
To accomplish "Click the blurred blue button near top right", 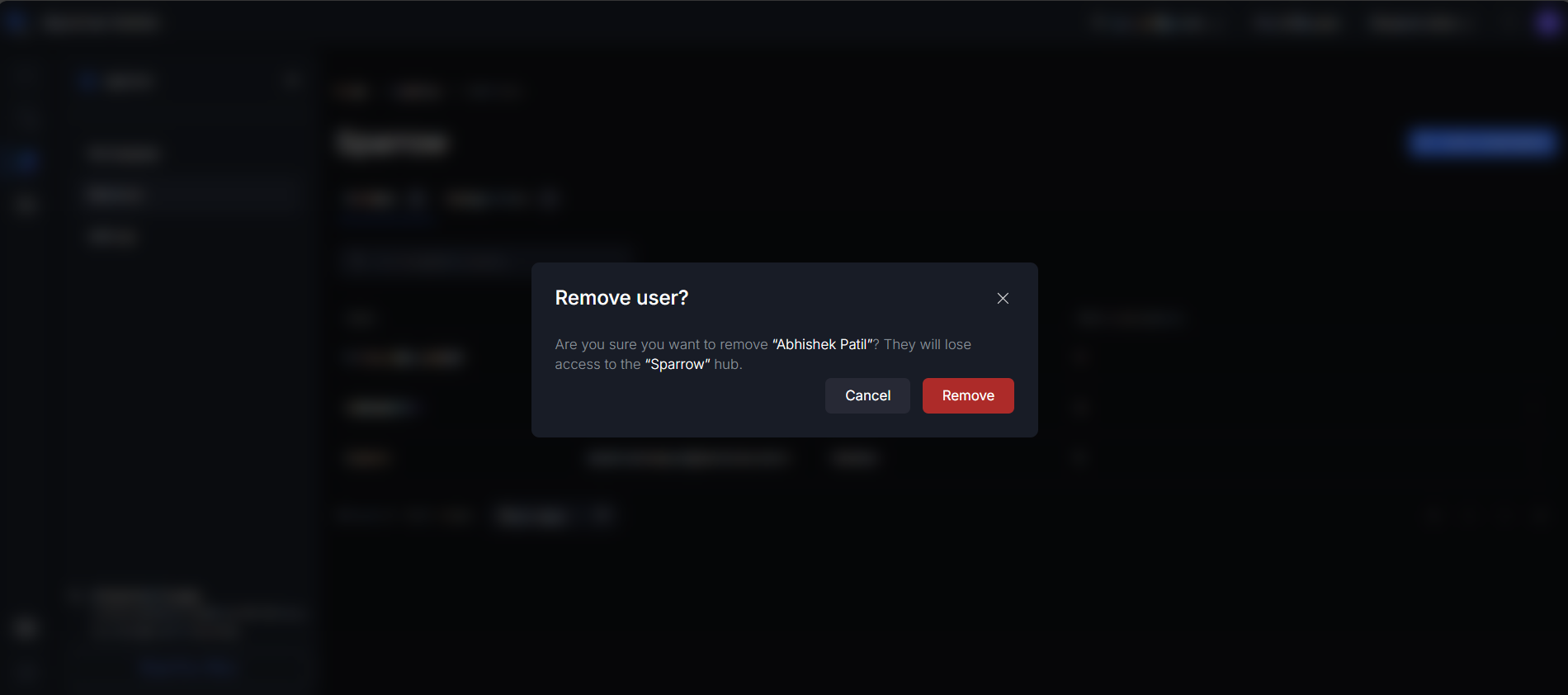I will (x=1482, y=143).
